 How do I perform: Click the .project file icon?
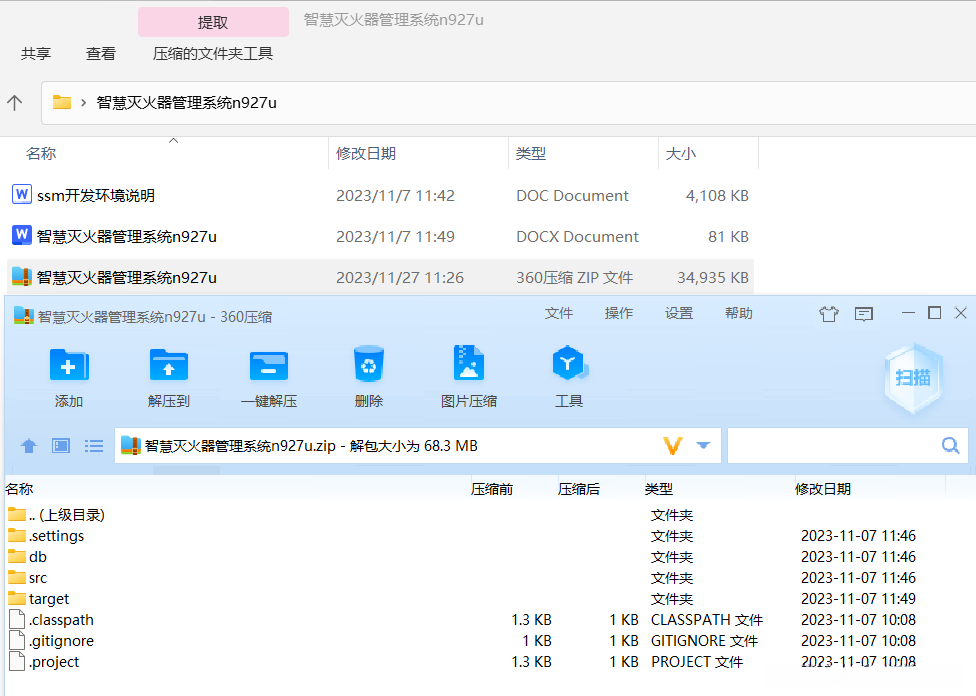17,662
